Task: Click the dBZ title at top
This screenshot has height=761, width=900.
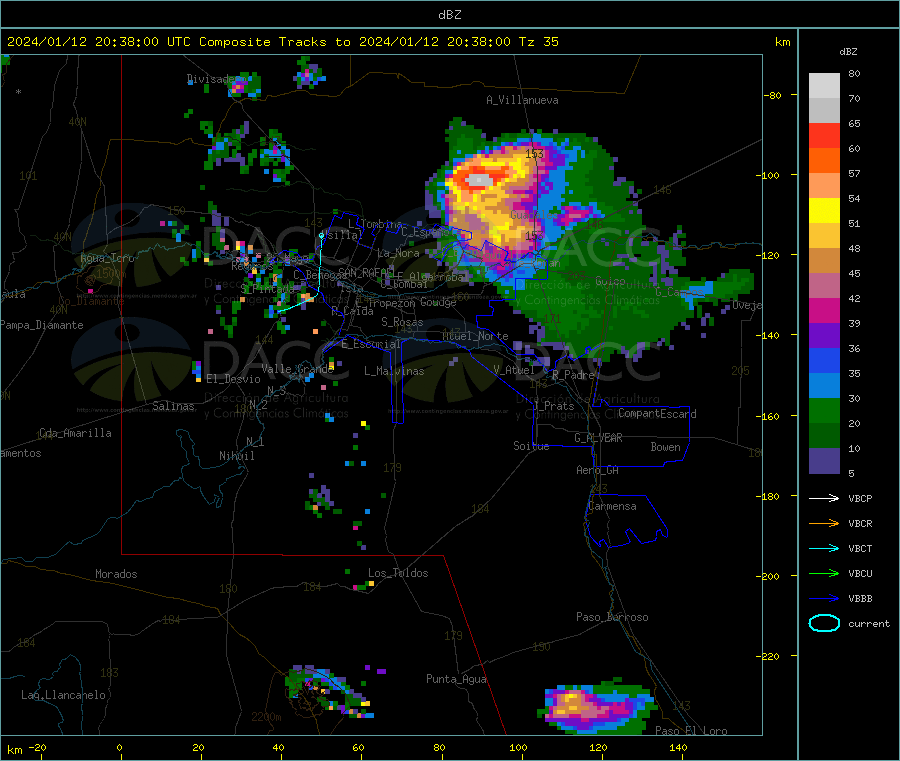Action: click(449, 14)
